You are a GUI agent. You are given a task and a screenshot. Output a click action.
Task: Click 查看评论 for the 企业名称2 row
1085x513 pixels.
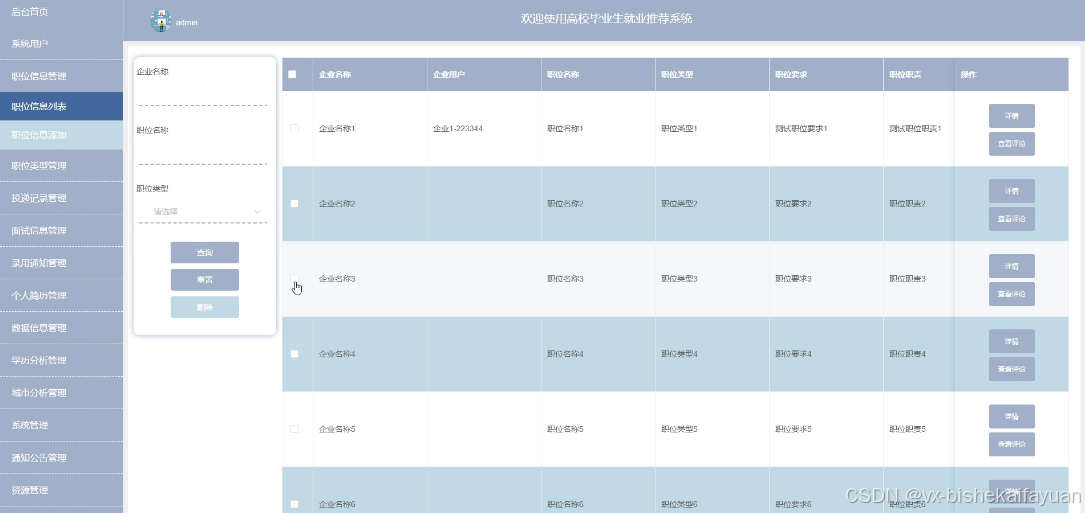(1012, 219)
